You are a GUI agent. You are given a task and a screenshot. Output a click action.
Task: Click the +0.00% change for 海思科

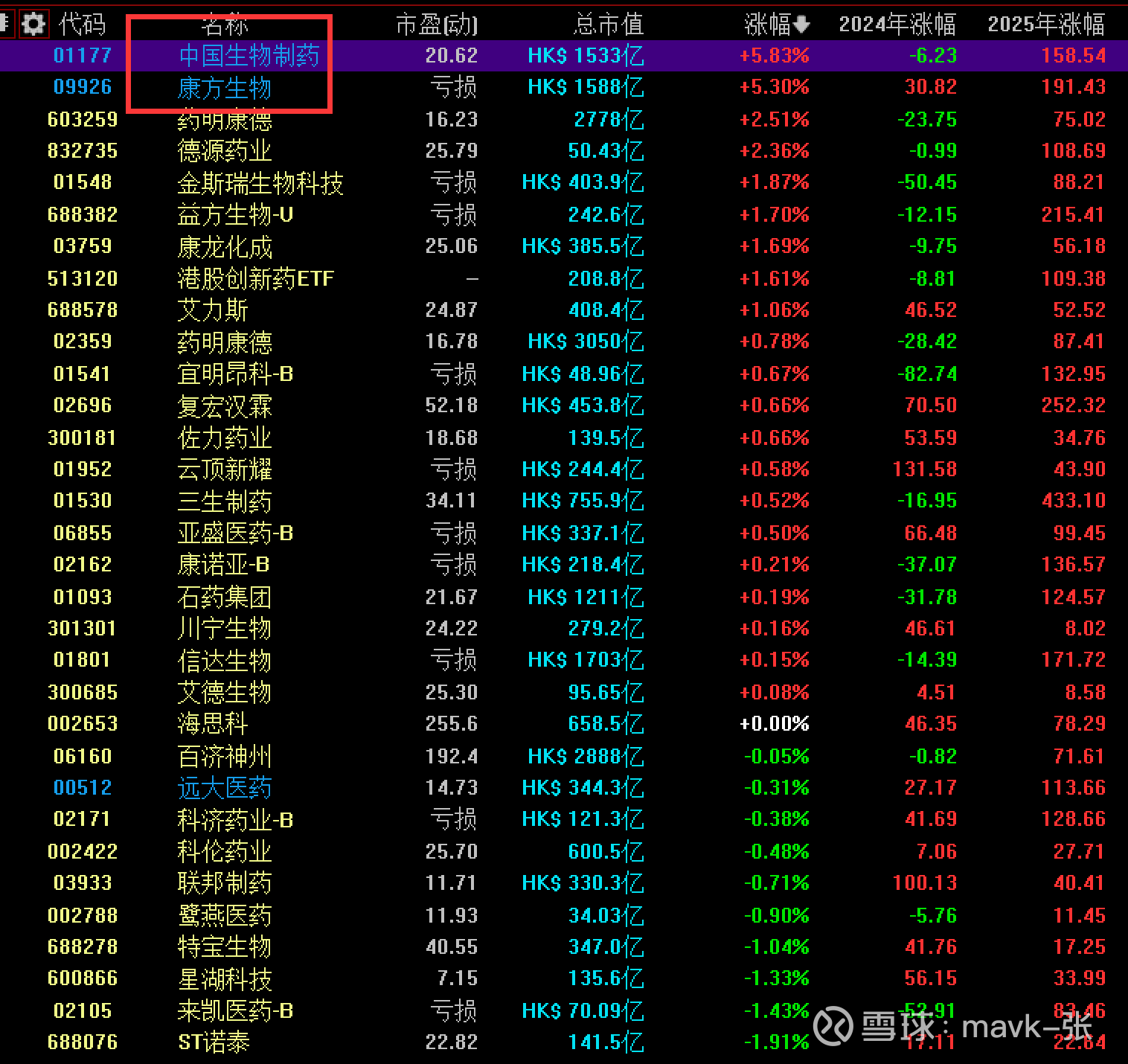(775, 724)
